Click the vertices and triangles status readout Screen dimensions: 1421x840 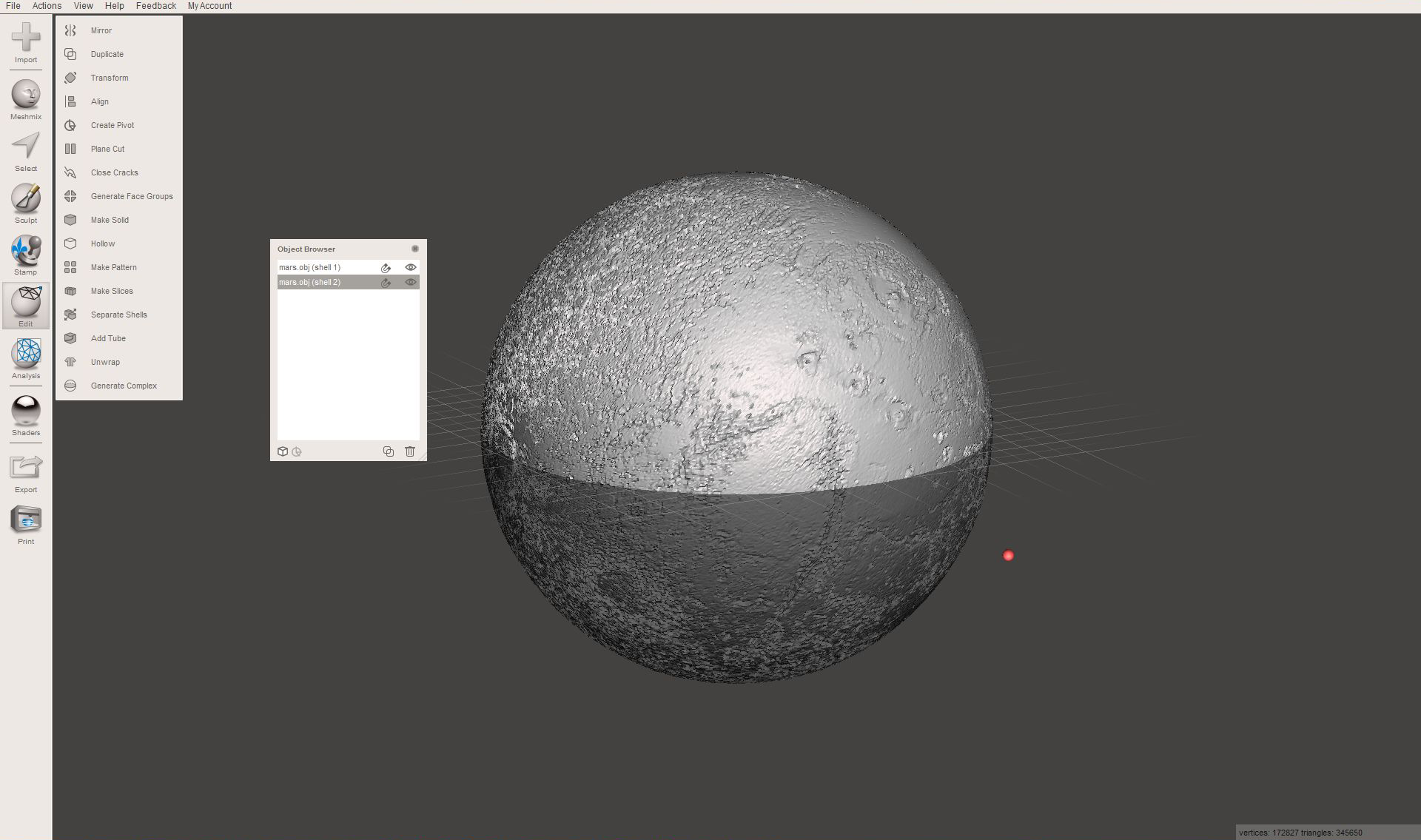pos(1300,833)
